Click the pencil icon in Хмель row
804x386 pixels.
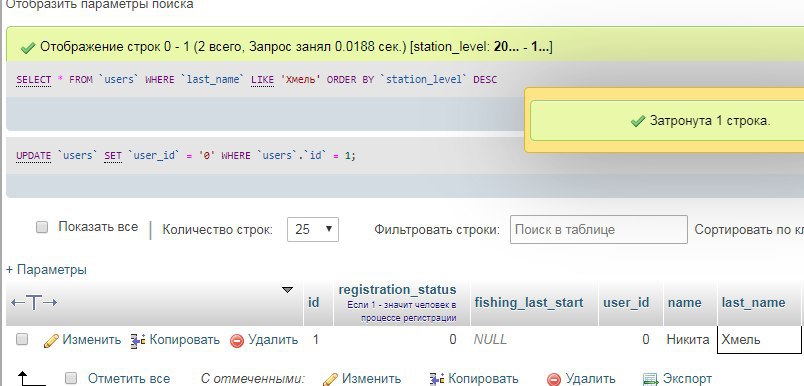(51, 341)
